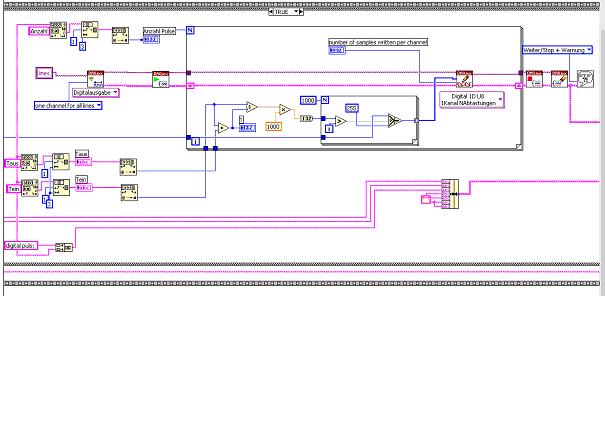Select the Tein string indicator terminal
Screen dimensions: 605x432
click(x=84, y=187)
